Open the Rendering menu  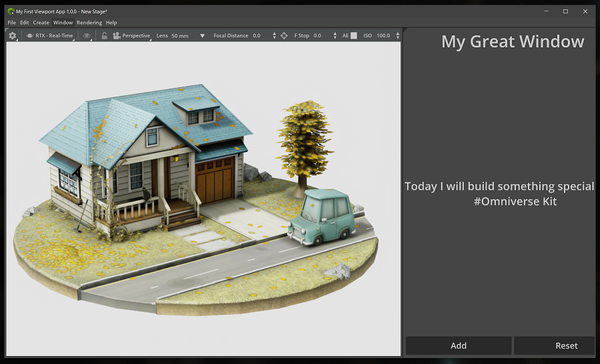[x=89, y=23]
